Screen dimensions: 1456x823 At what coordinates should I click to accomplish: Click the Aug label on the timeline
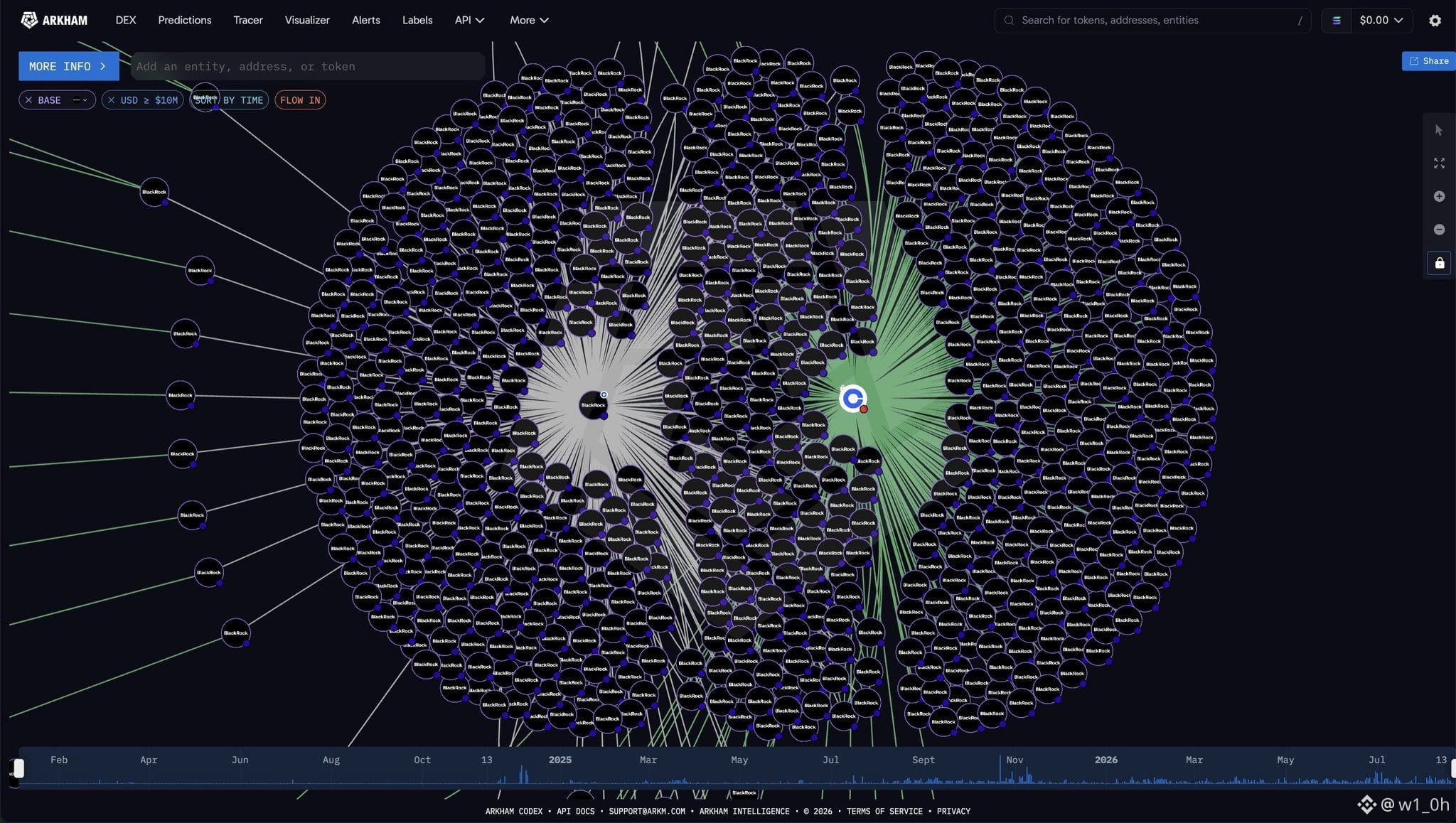point(331,760)
